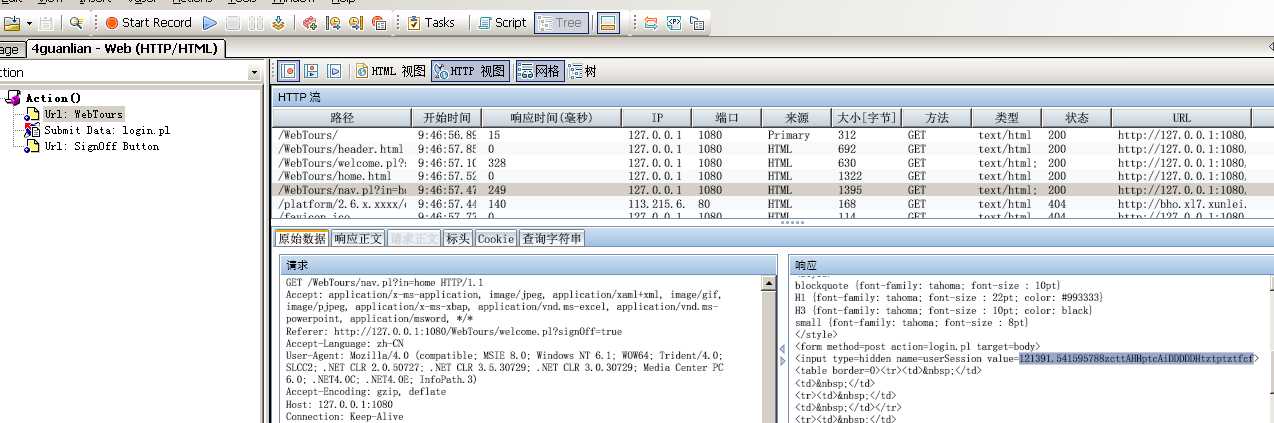Switch to HTML 视图

(x=391, y=71)
